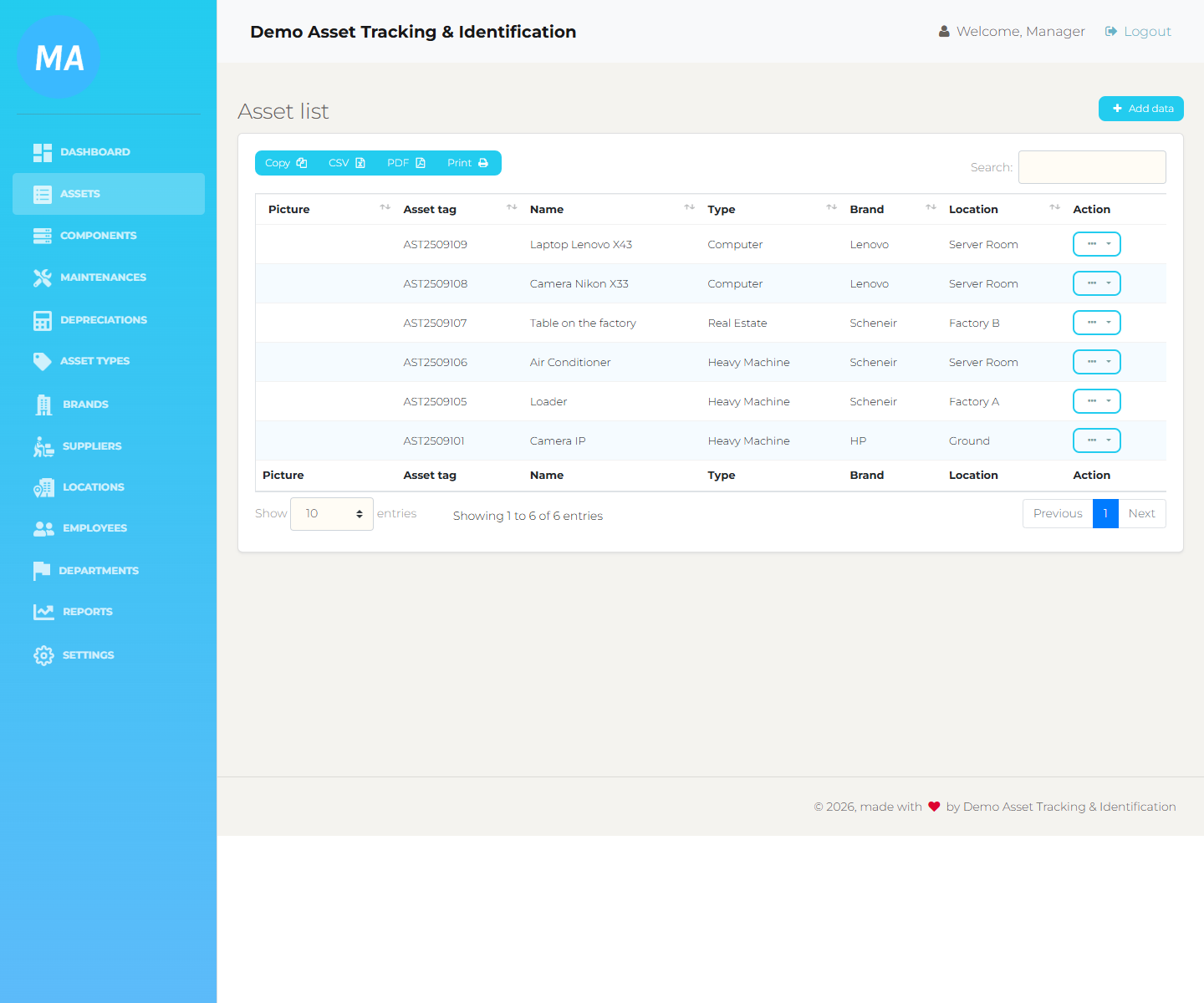Click the Ground location cell
This screenshot has width=1204, height=1003.
tap(969, 441)
